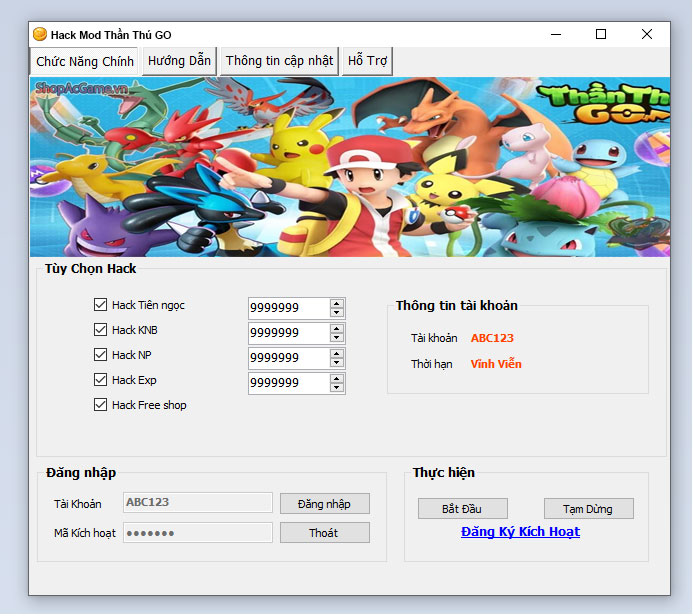This screenshot has height=616, width=693.
Task: Click the Tài Khoản input field
Action: (x=198, y=503)
